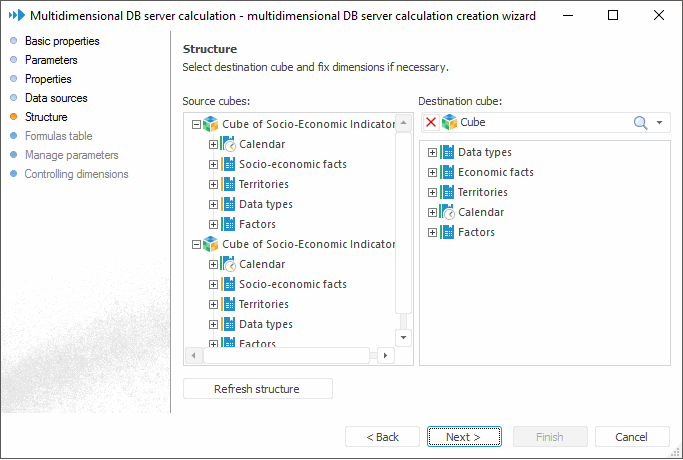Open the Destination cube dropdown arrow
Image resolution: width=683 pixels, height=460 pixels.
(660, 123)
